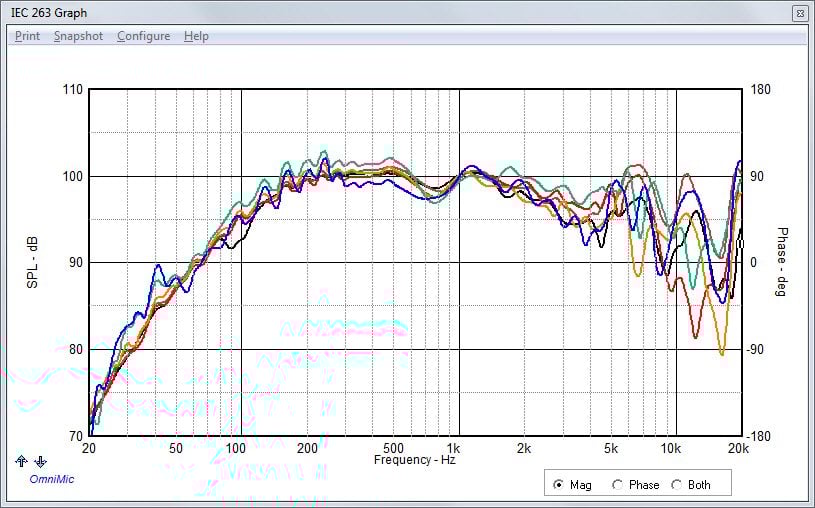
Task: Open the Print menu
Action: point(27,36)
